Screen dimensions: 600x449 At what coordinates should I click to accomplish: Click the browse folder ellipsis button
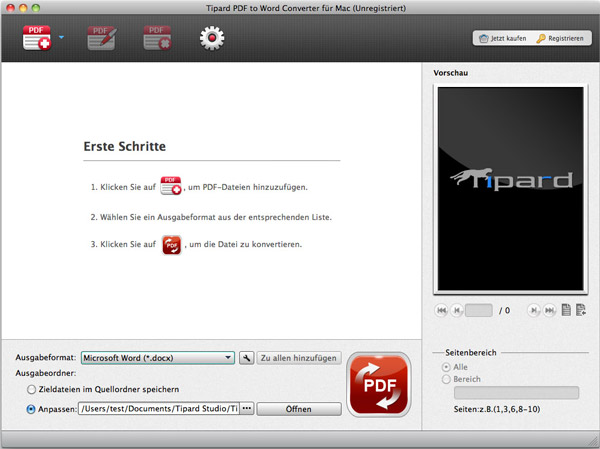click(247, 408)
